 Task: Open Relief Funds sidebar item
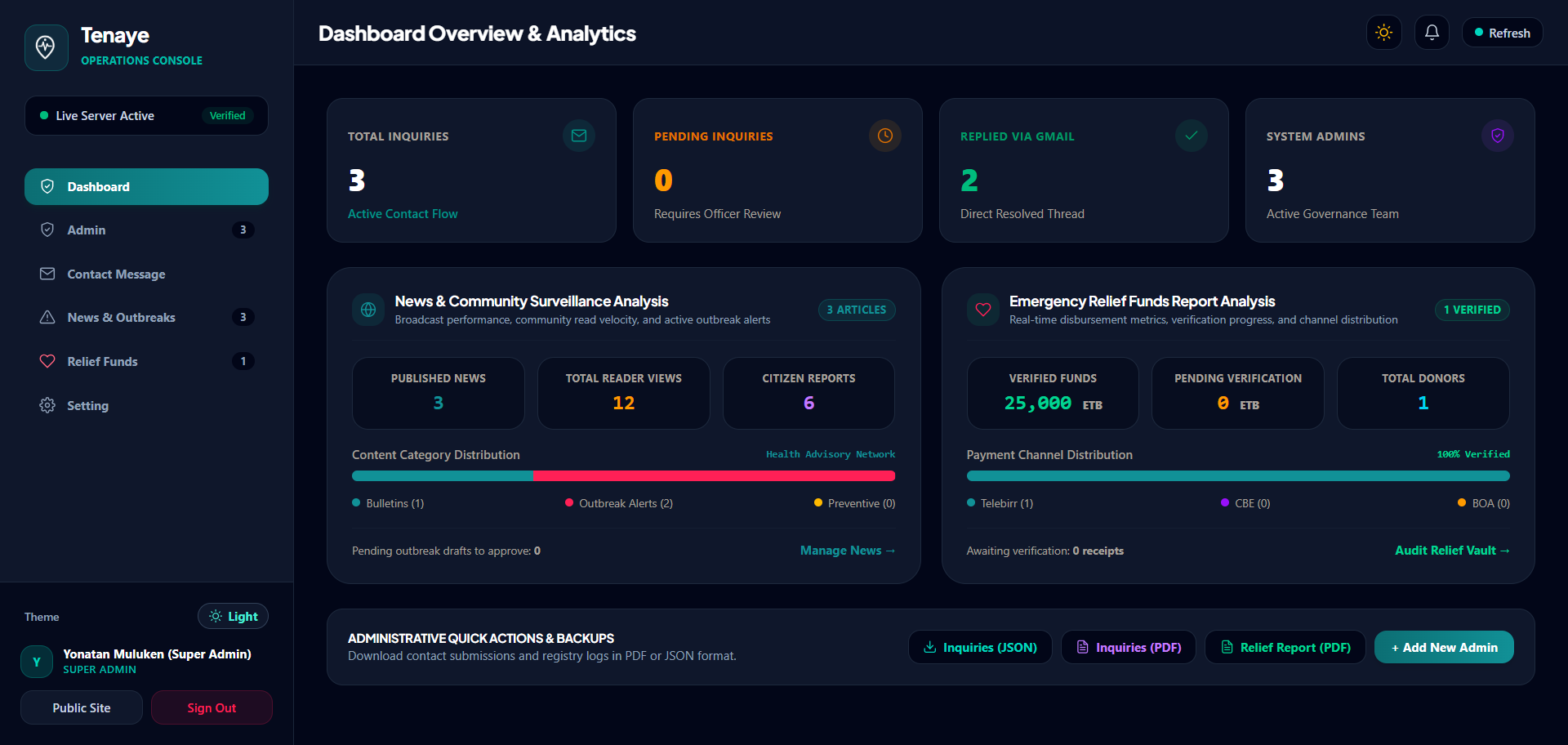click(x=146, y=361)
